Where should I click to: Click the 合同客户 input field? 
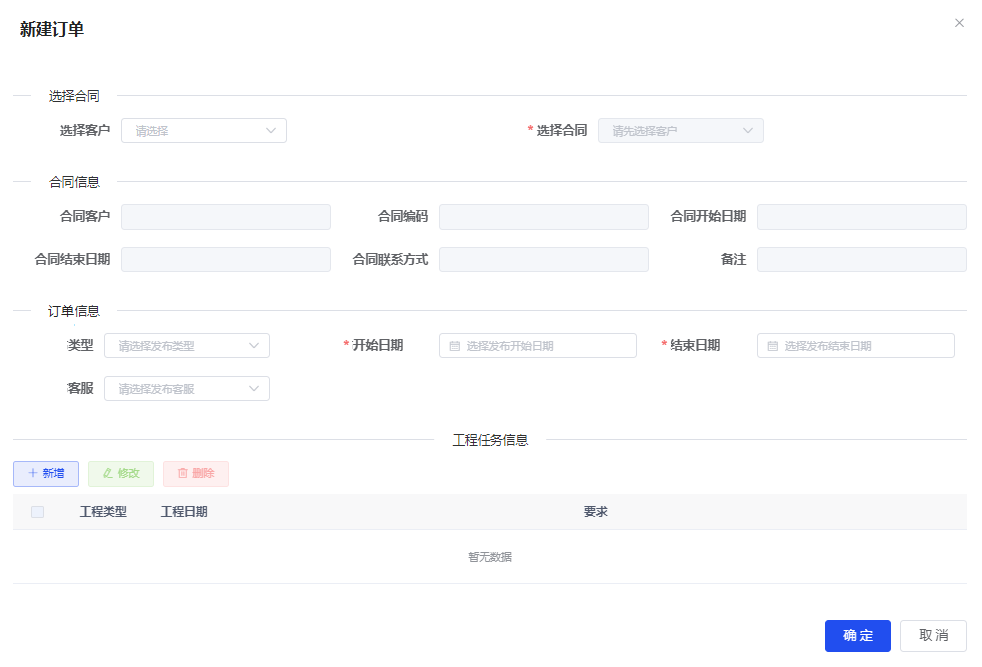tap(226, 217)
